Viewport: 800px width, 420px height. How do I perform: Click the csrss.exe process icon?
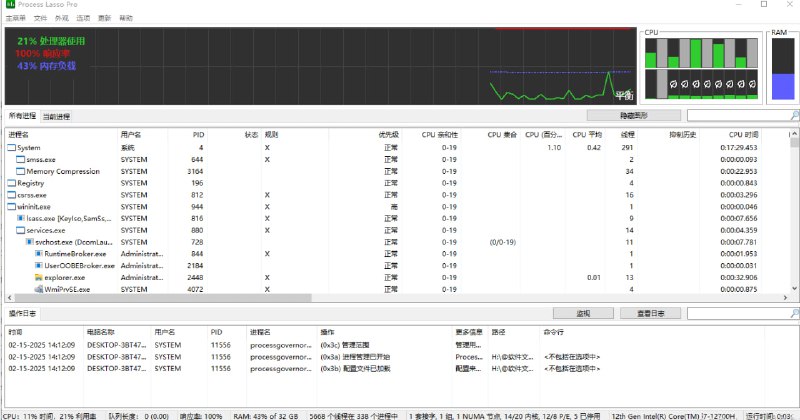tap(11, 195)
